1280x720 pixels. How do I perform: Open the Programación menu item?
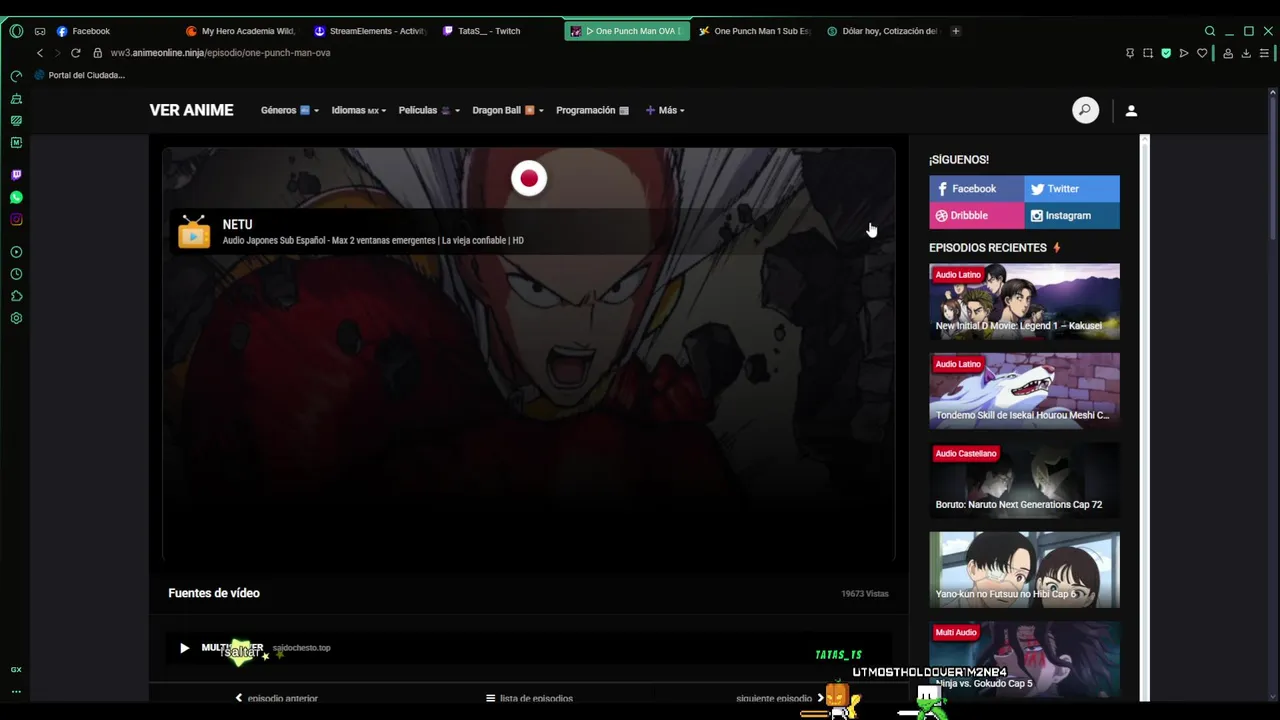pyautogui.click(x=592, y=110)
